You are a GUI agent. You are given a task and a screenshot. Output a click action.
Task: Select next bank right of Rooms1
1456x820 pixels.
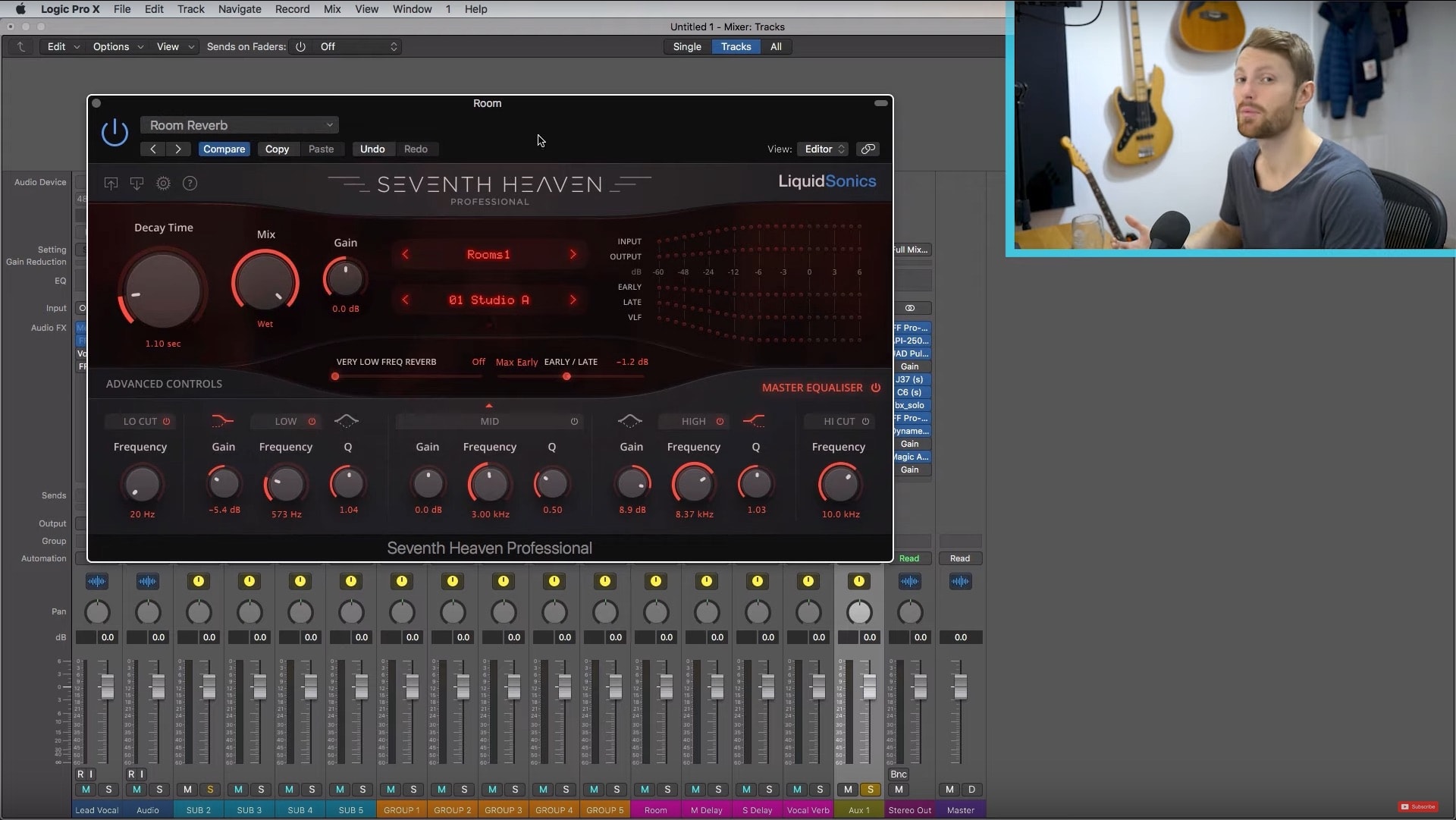(573, 255)
